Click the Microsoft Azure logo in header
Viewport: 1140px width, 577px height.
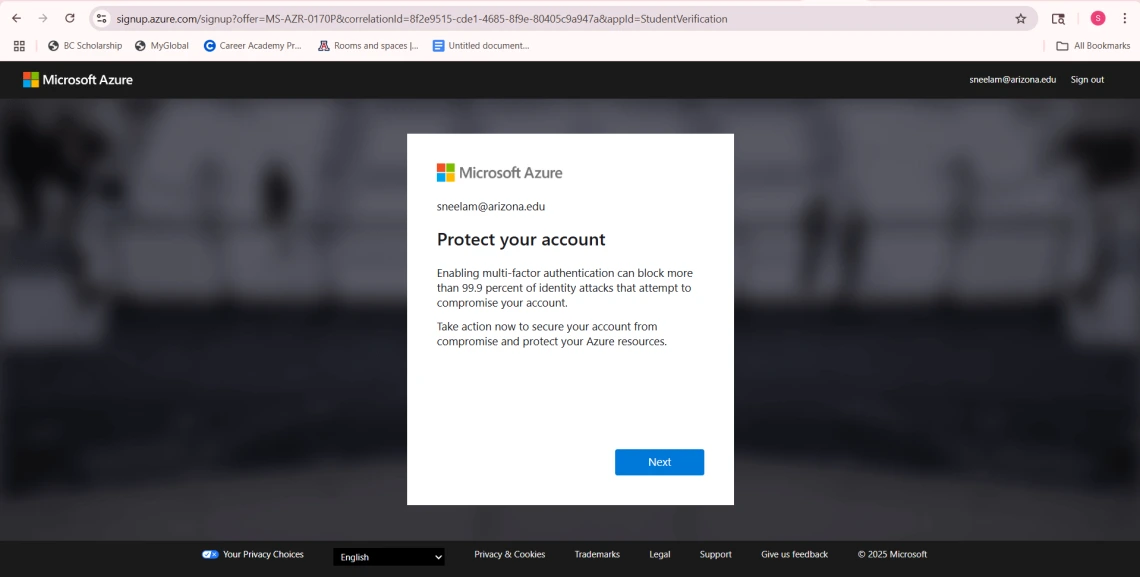(x=78, y=80)
